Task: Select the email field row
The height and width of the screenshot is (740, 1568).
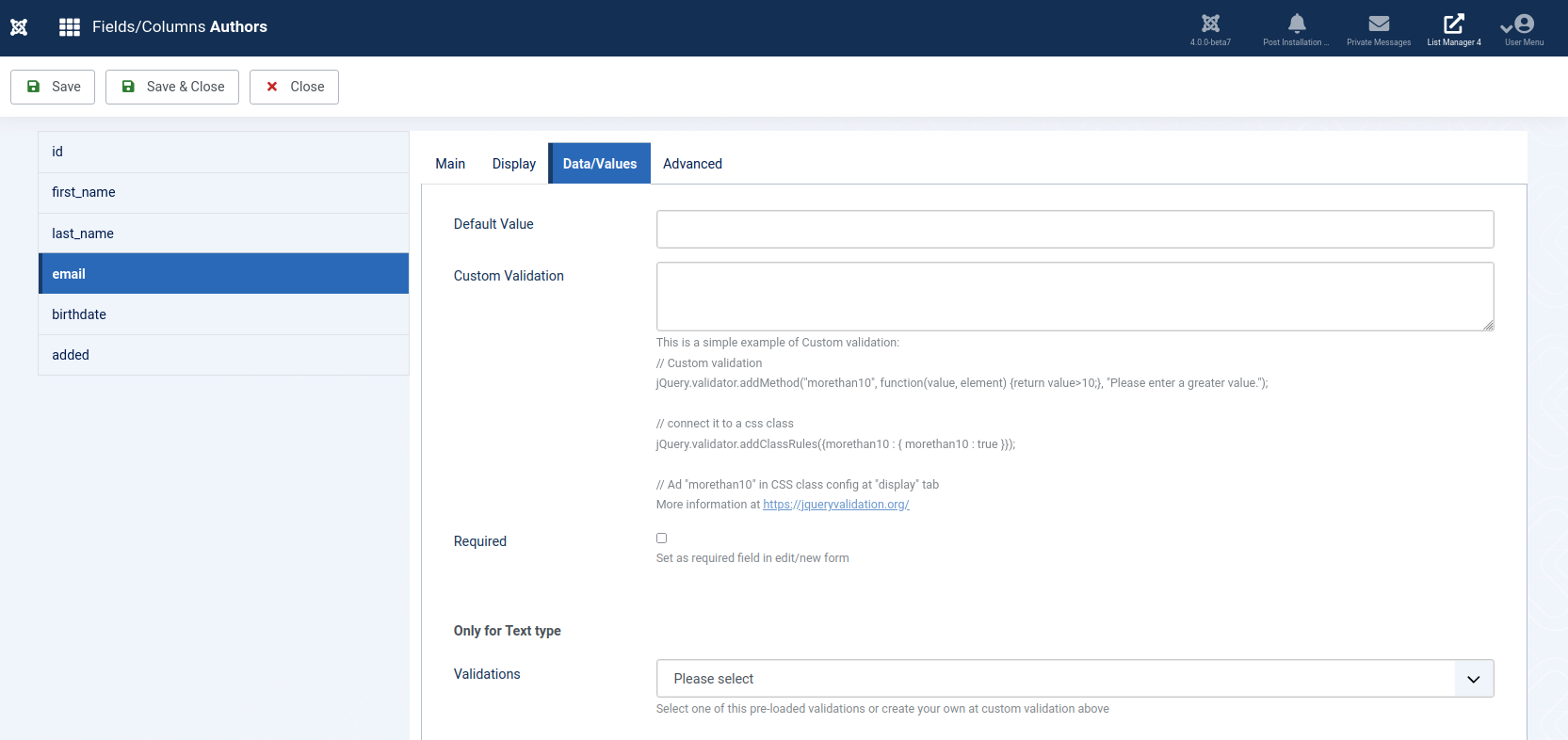Action: point(223,274)
